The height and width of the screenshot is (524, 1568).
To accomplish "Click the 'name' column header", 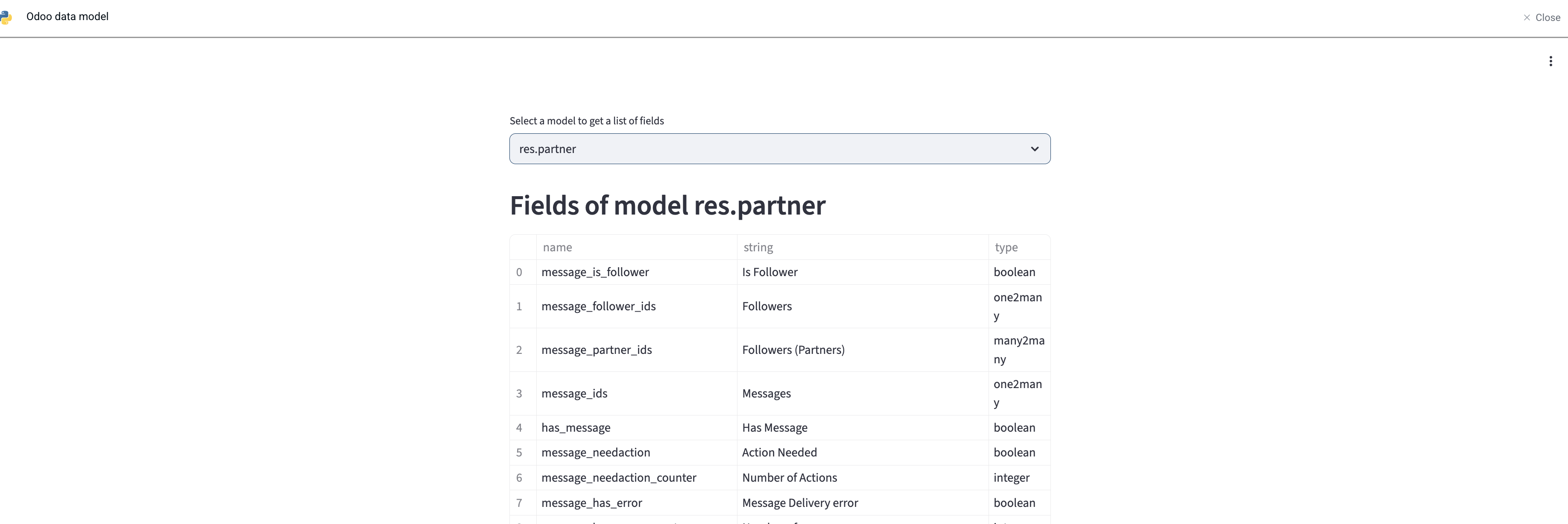I will 636,247.
